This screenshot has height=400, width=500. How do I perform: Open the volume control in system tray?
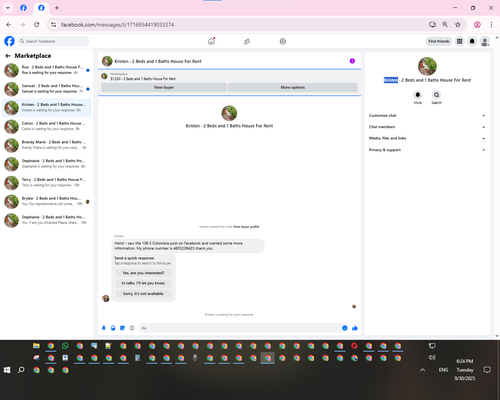tap(432, 358)
